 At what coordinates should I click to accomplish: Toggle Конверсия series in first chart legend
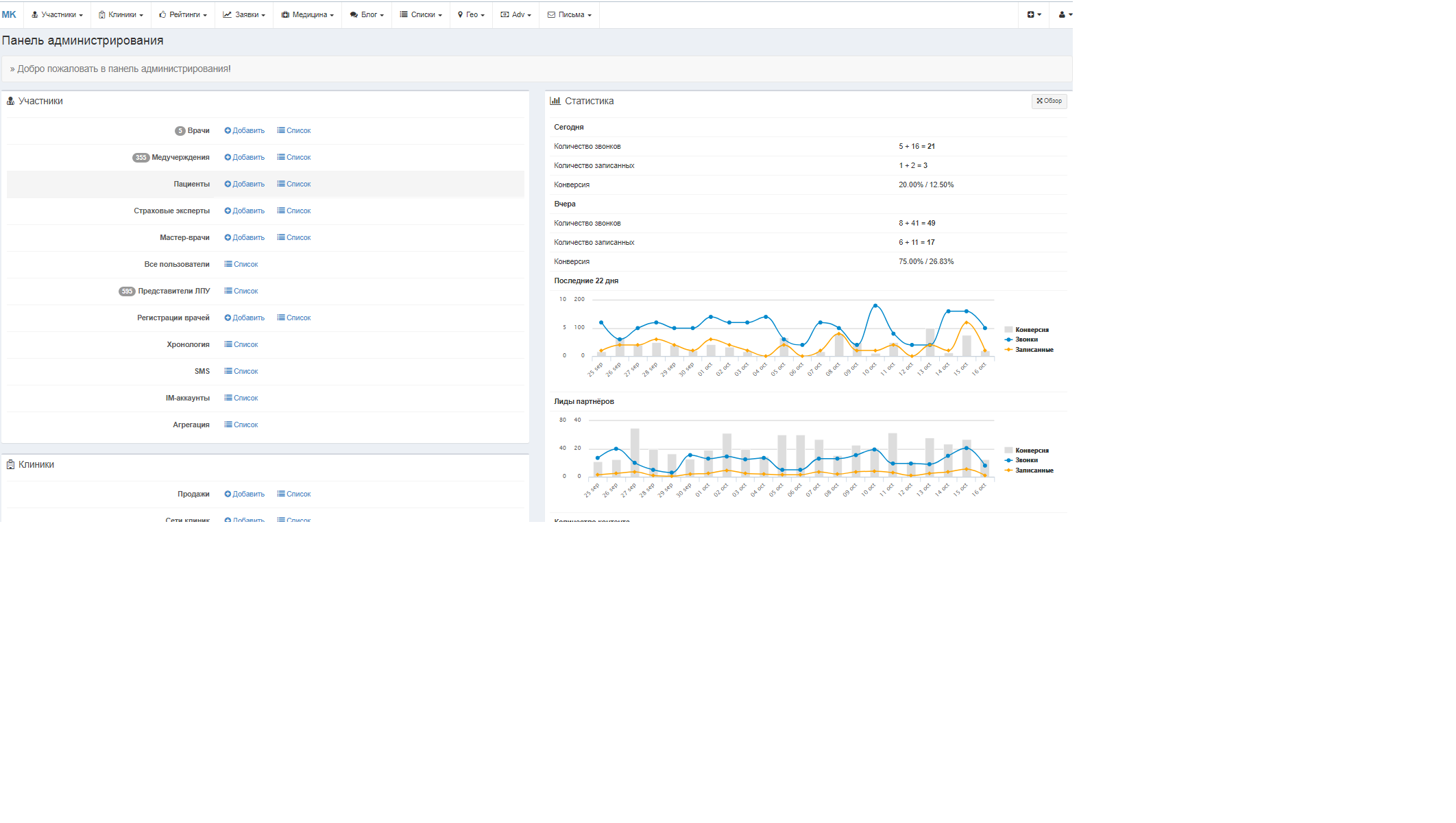click(1031, 330)
